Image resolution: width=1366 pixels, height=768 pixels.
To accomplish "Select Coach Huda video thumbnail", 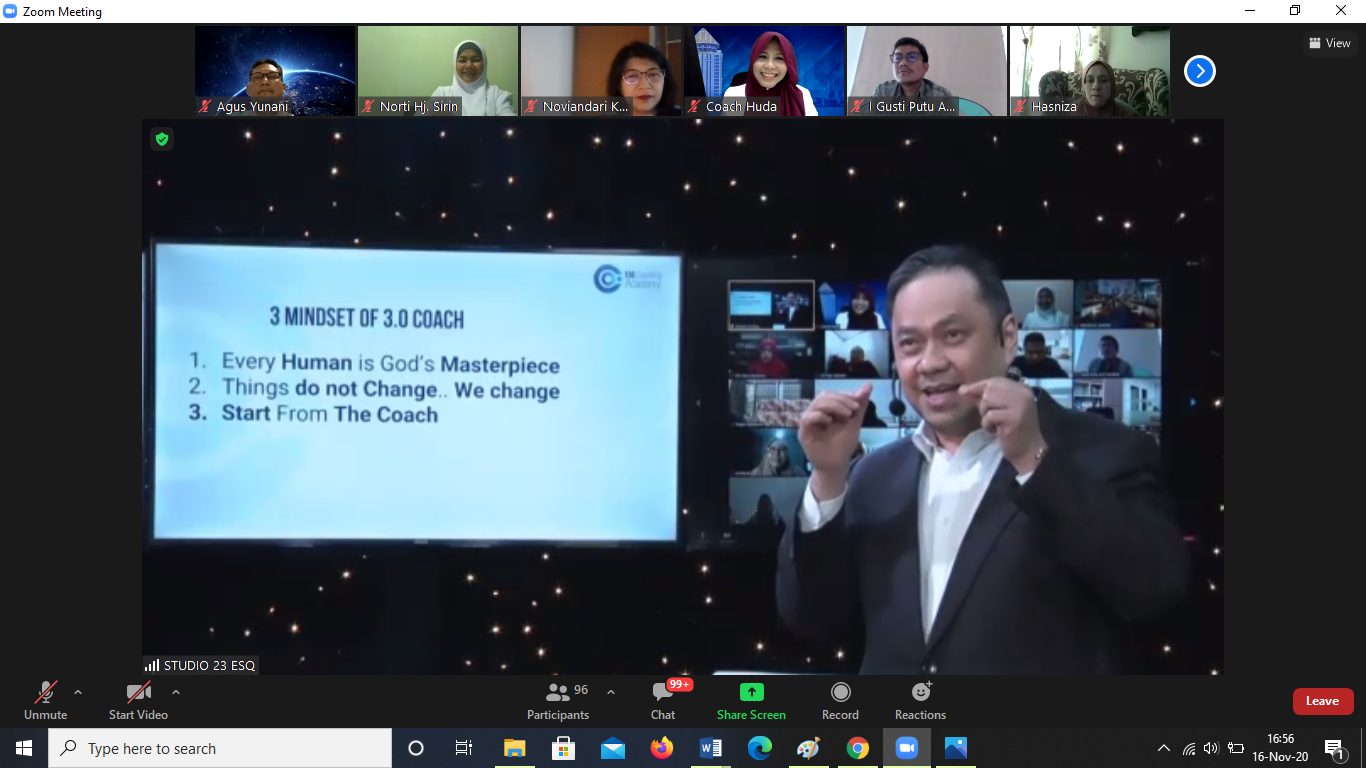I will click(x=764, y=71).
